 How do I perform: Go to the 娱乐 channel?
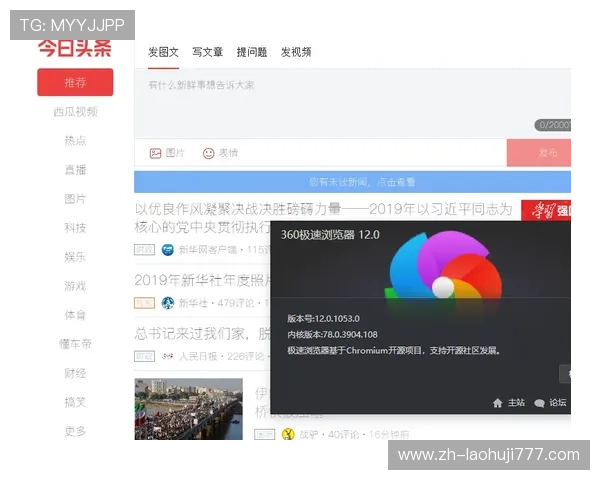(75, 257)
